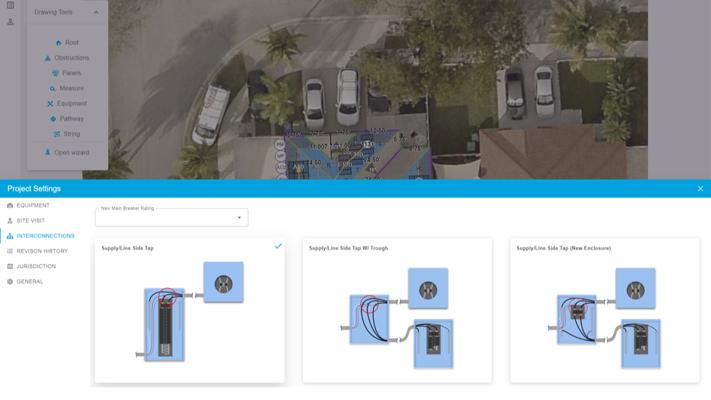The height and width of the screenshot is (400, 711).
Task: Select the Equipment drawing tool
Action: coord(67,103)
